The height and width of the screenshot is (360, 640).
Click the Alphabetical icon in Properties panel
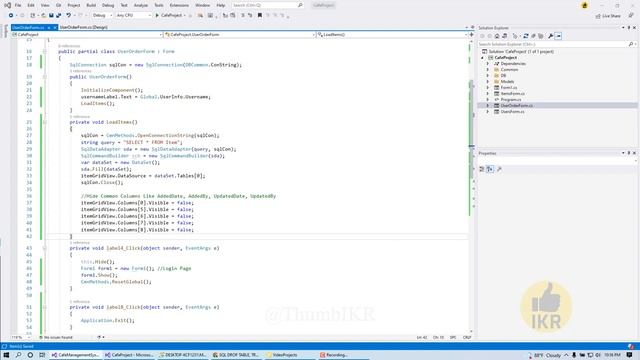tap(490, 169)
